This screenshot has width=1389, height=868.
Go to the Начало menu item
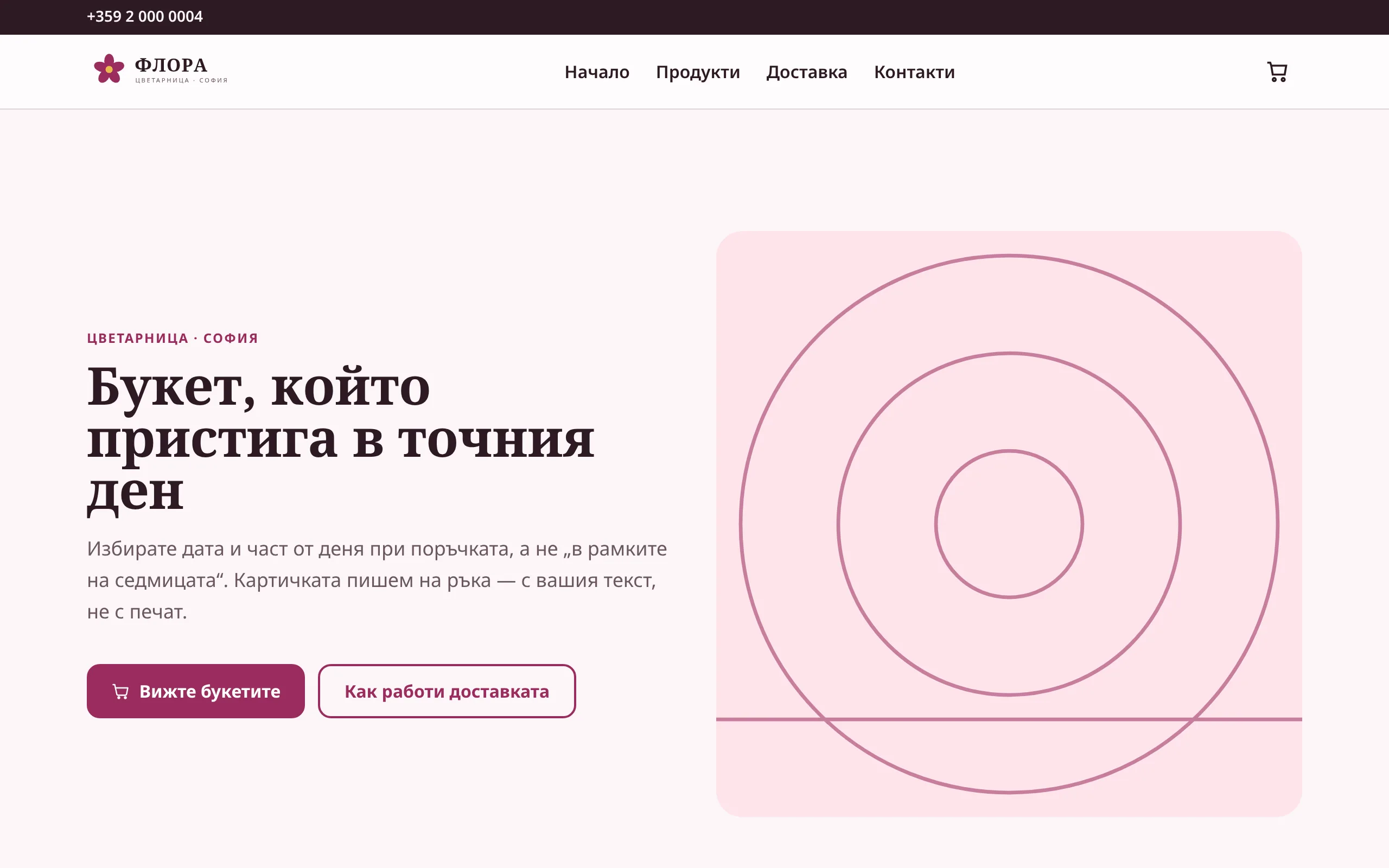pos(597,72)
